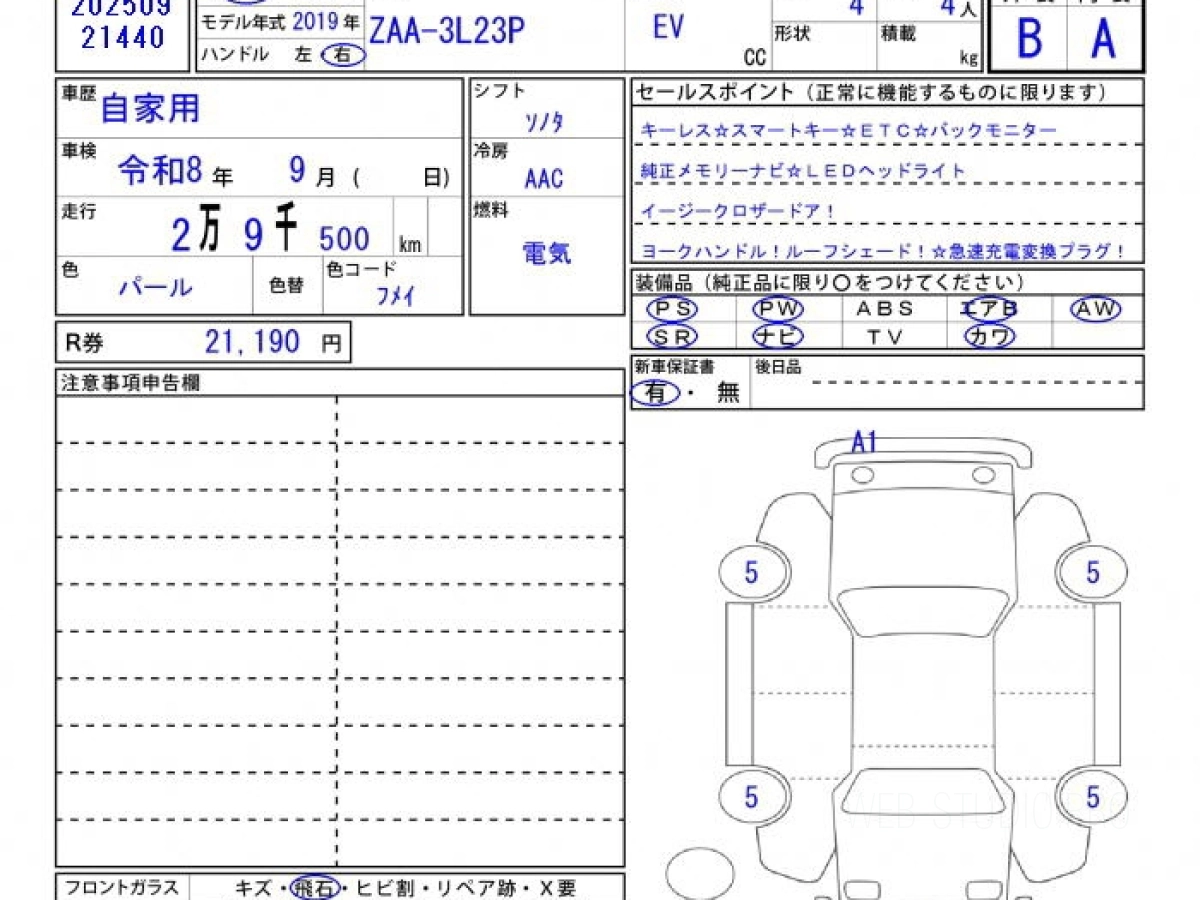Click the mileage value 500 km
This screenshot has width=1200, height=900.
(344, 238)
